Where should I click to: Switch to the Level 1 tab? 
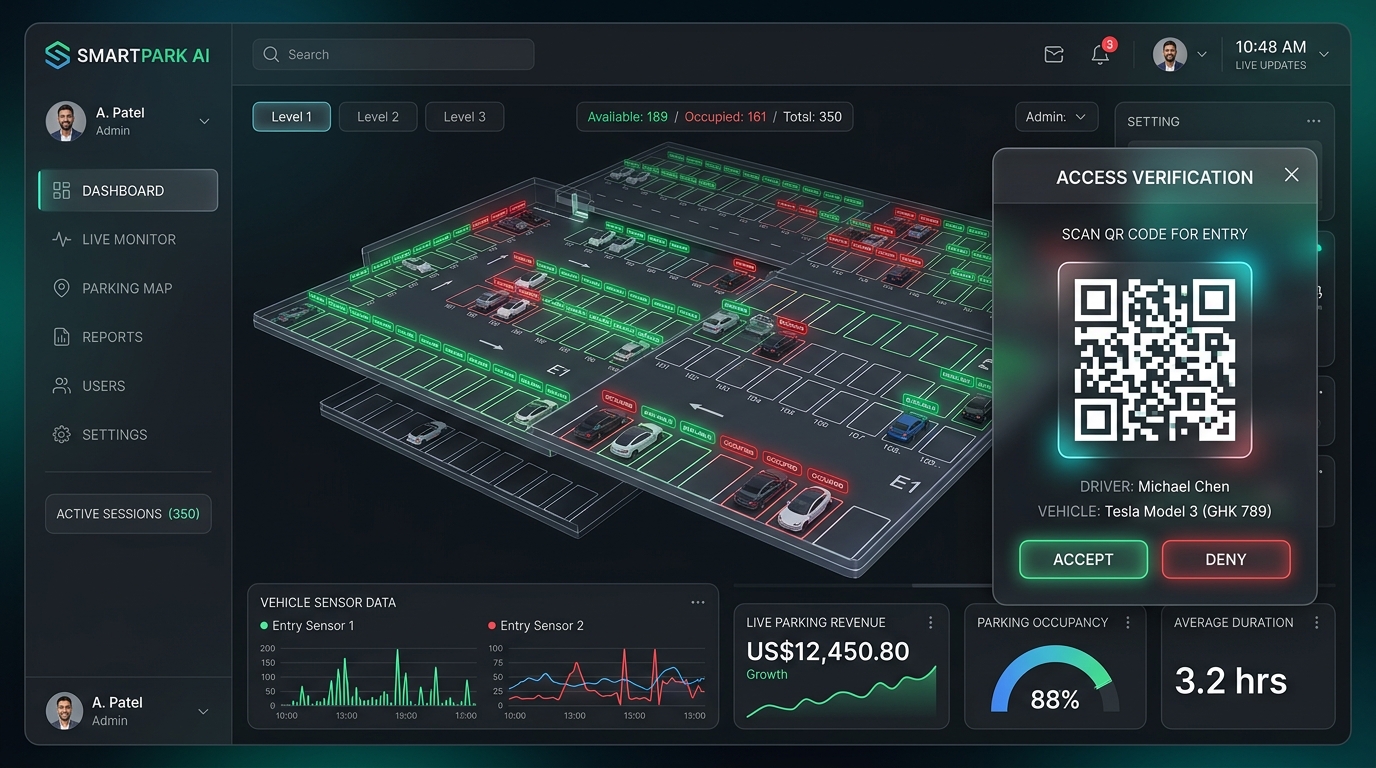292,117
